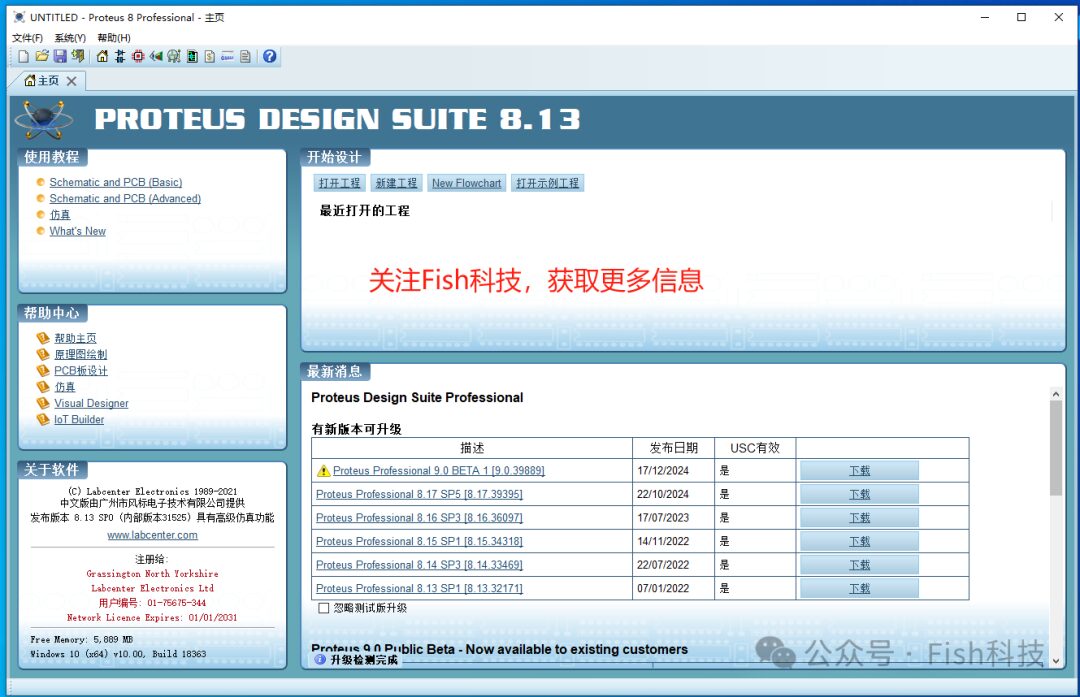The image size is (1080, 697).
Task: Open the Schematic Capture module icon
Action: coord(120,56)
